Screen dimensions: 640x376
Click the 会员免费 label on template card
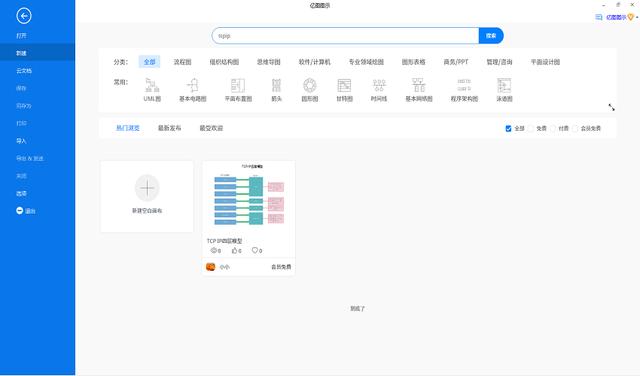click(x=281, y=267)
